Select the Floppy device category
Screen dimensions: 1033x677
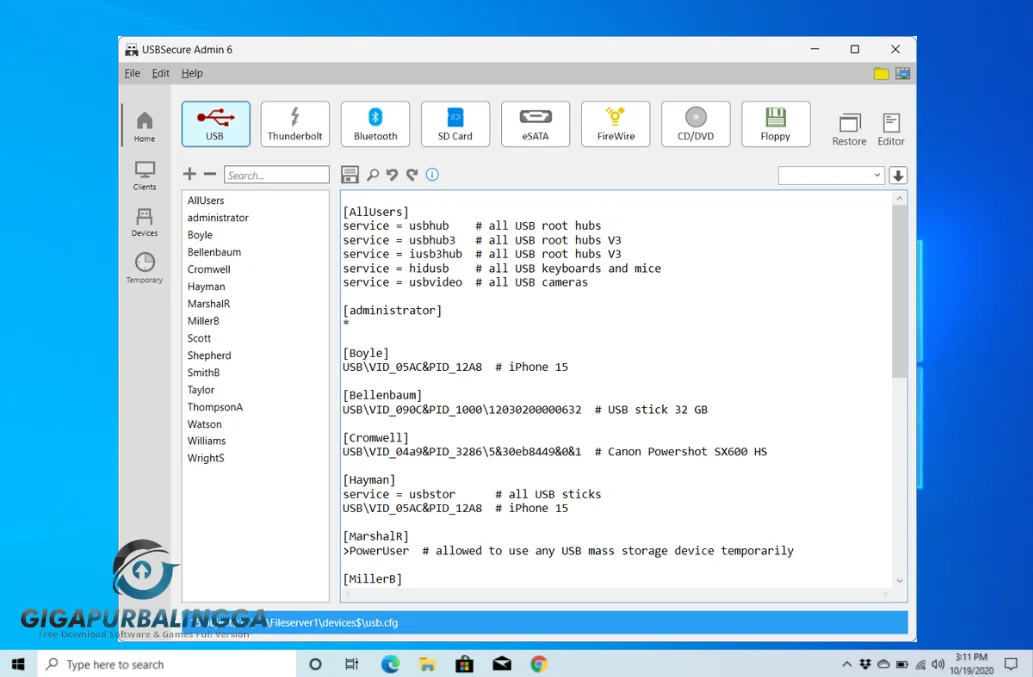pos(775,123)
